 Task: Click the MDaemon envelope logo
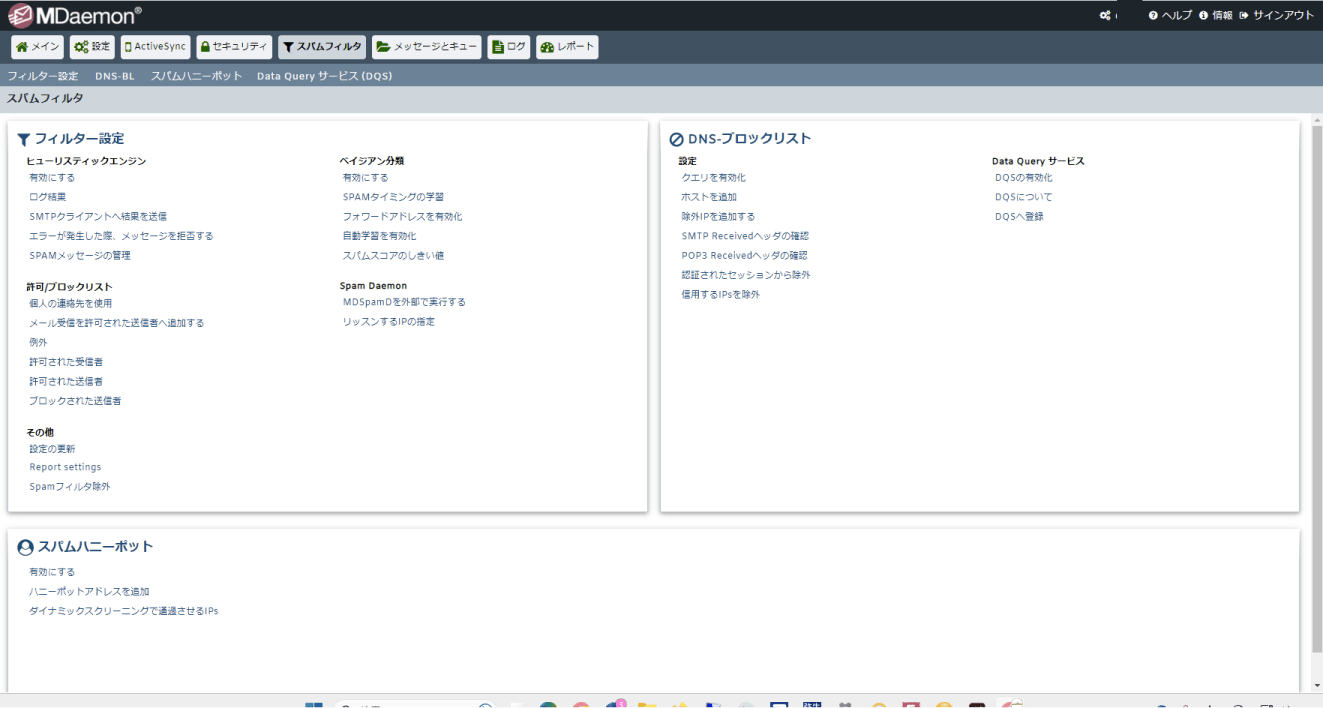click(x=18, y=14)
